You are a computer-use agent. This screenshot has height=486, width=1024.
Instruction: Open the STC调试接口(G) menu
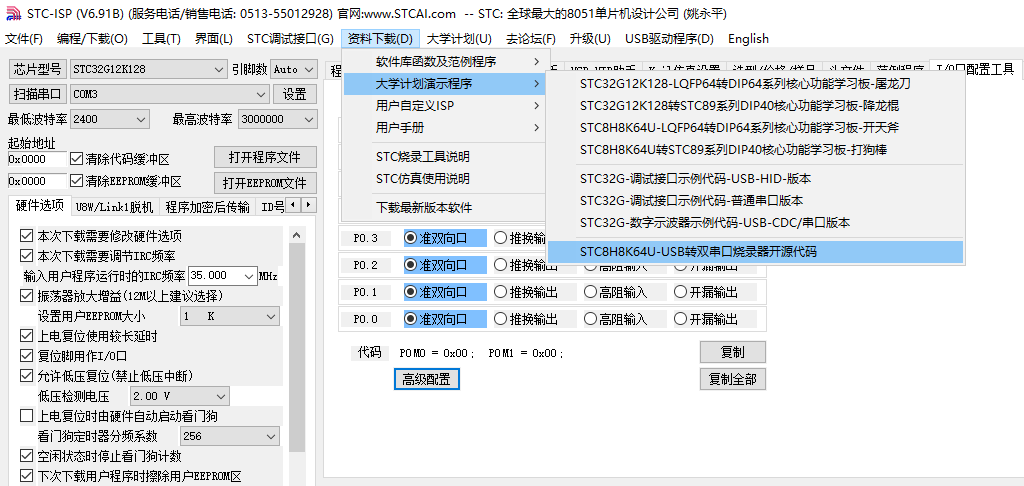point(290,39)
